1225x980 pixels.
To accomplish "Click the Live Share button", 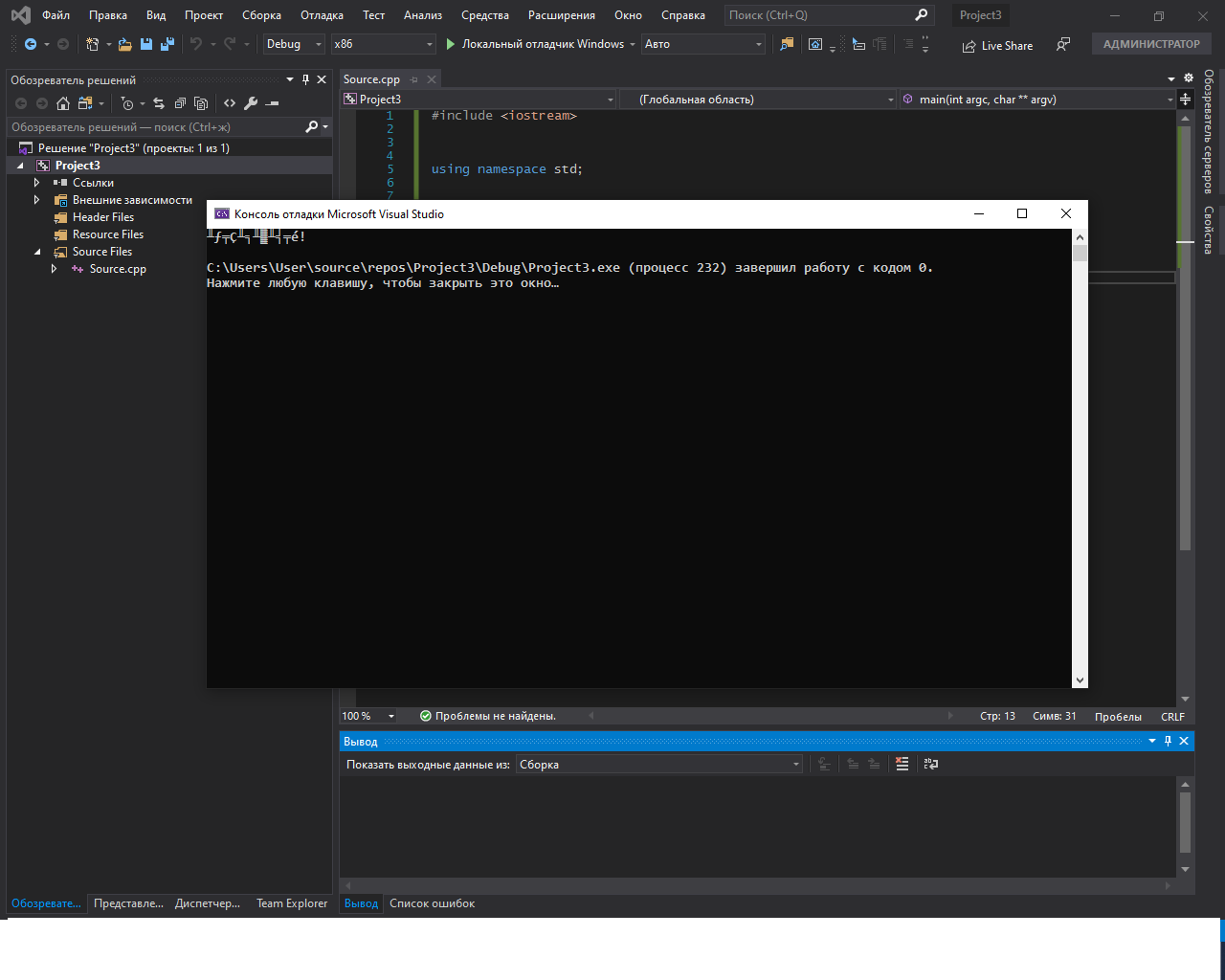I will pyautogui.click(x=997, y=46).
